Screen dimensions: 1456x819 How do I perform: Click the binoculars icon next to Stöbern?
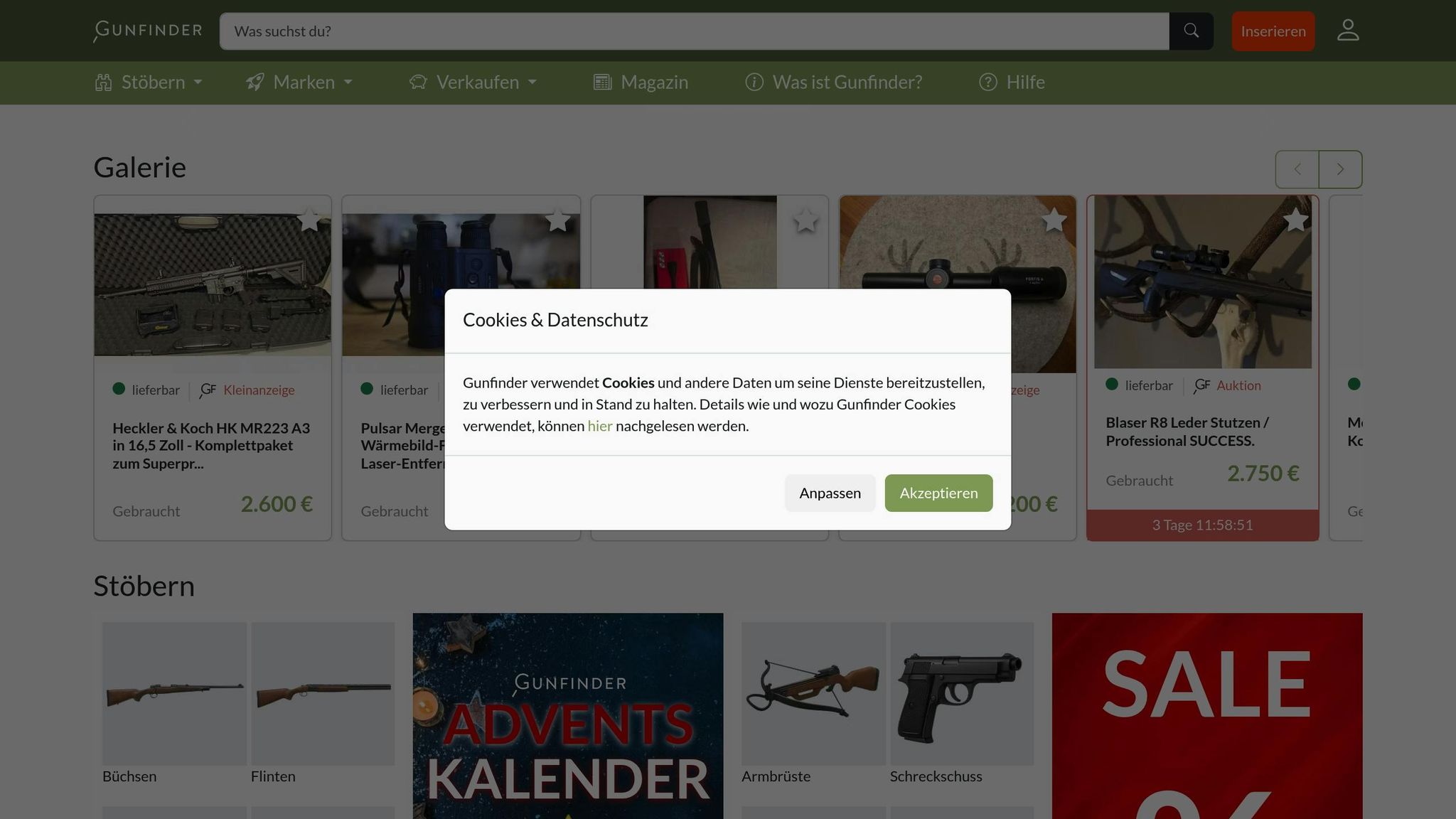point(103,82)
